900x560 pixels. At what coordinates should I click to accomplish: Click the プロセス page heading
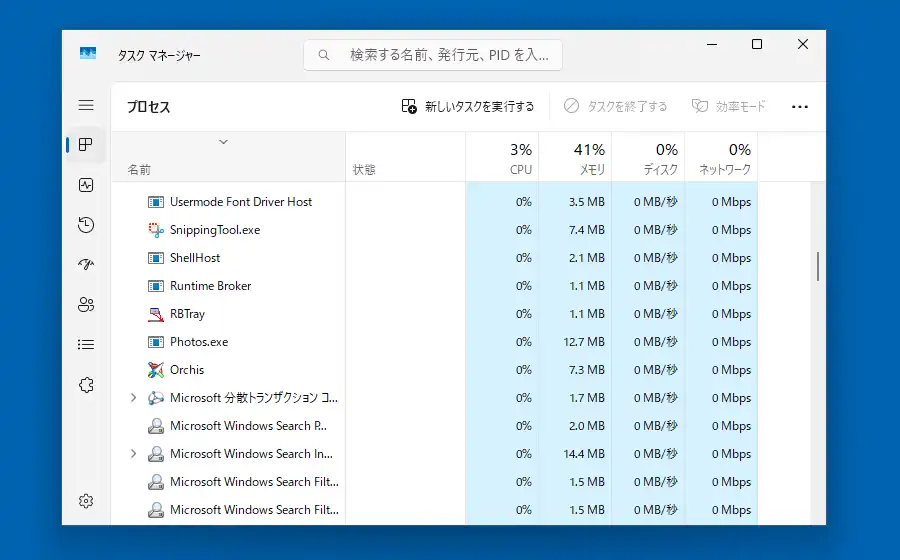tap(149, 107)
